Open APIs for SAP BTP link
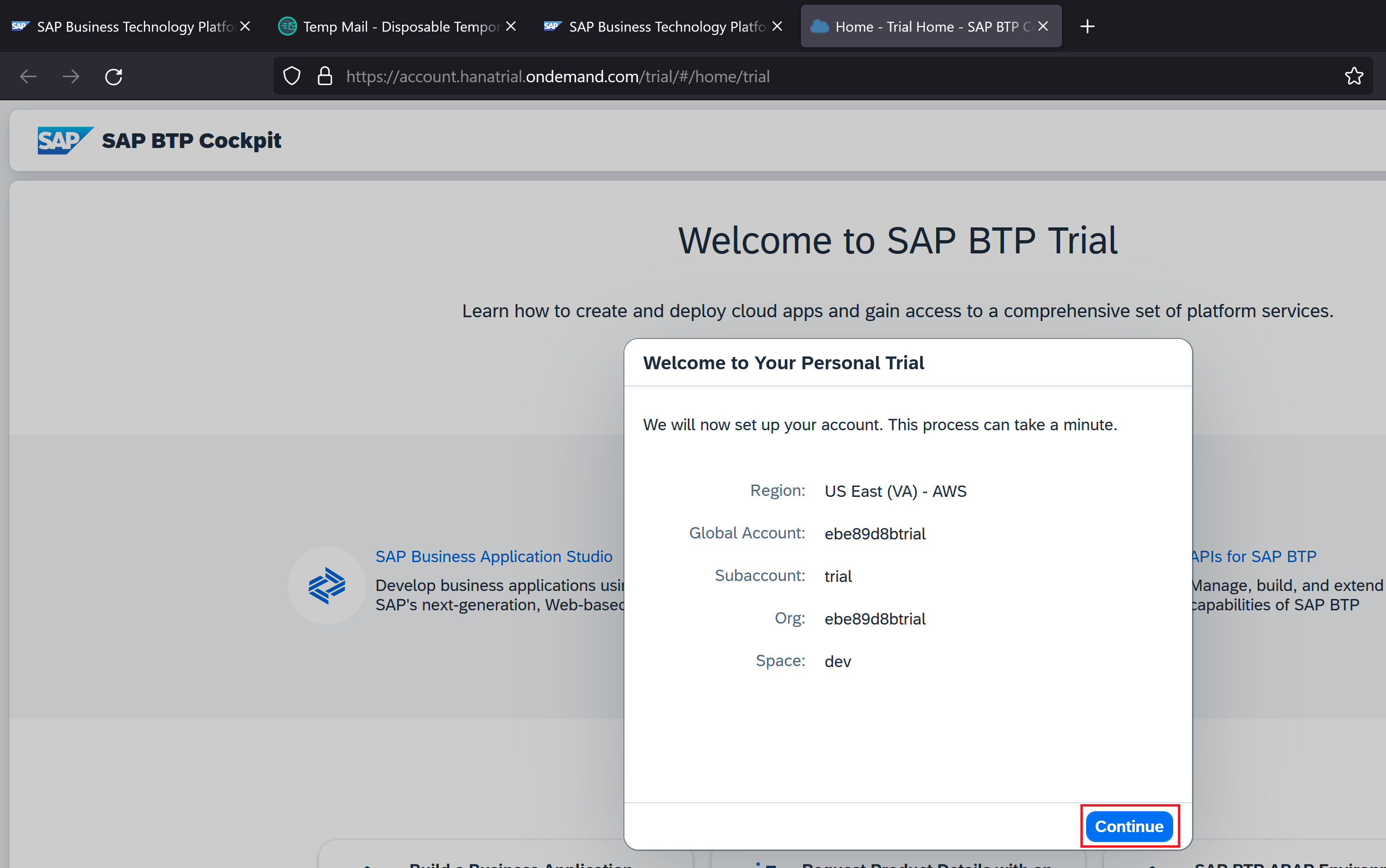Screen dimensions: 1386x868 (x=1254, y=556)
